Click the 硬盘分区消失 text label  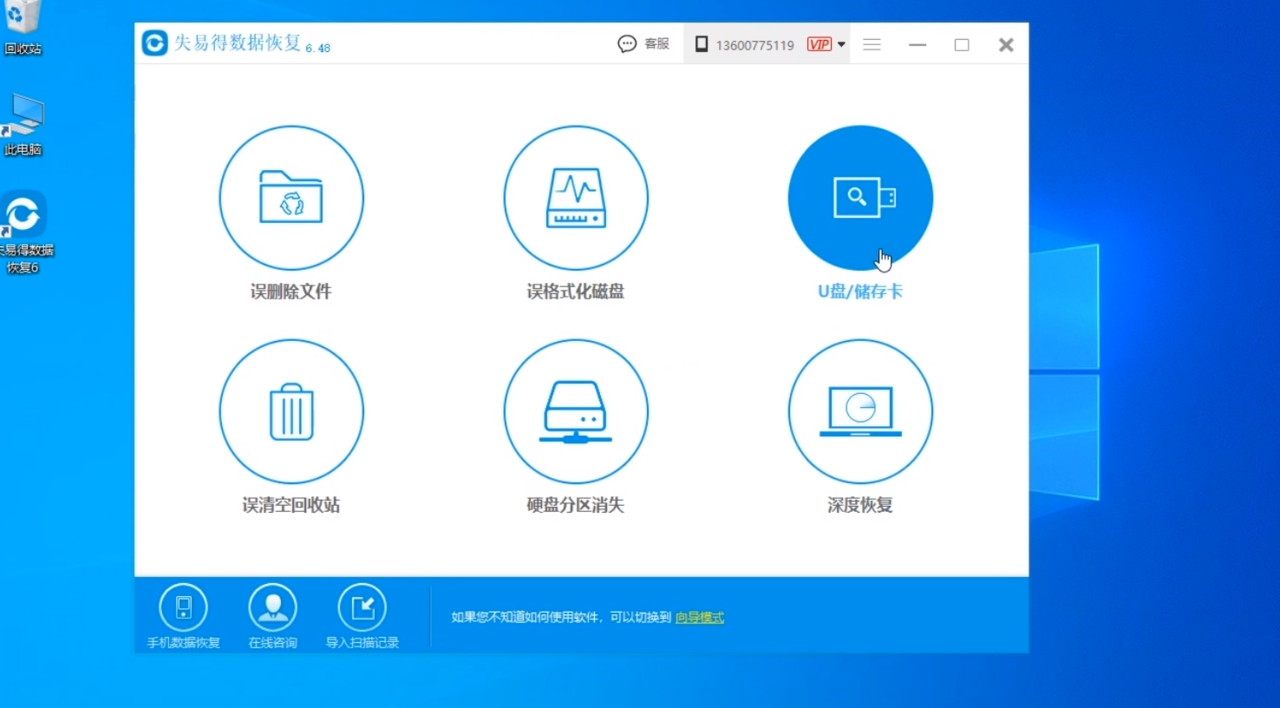[x=576, y=505]
